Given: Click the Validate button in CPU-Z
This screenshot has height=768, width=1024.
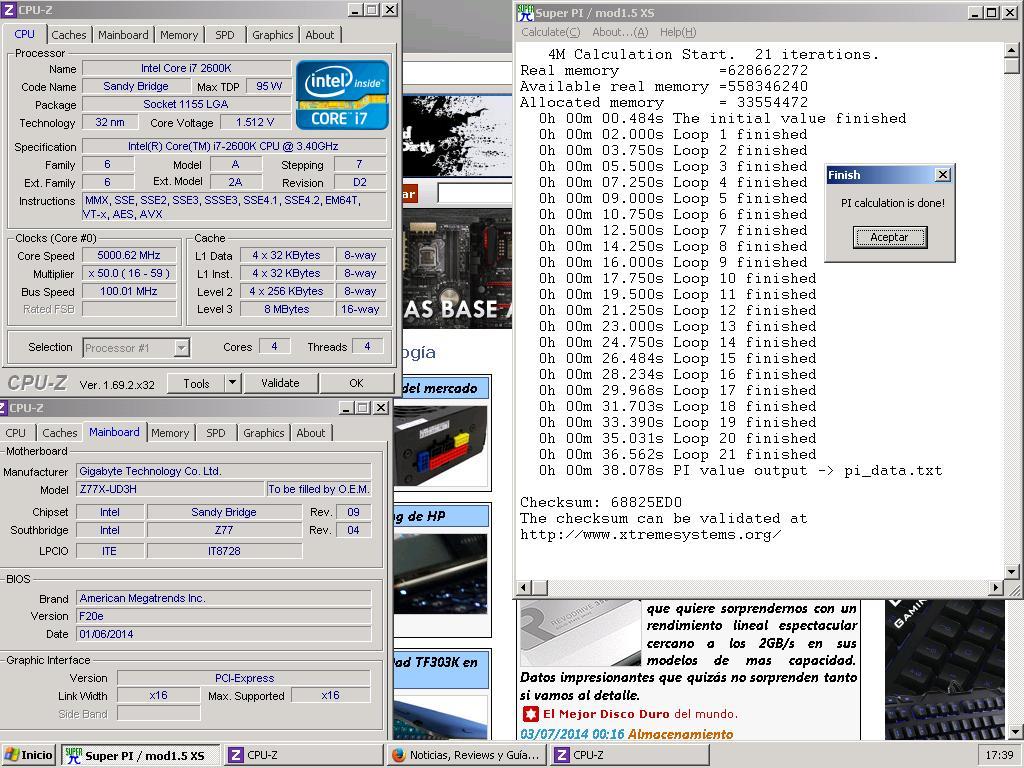Looking at the screenshot, I should pyautogui.click(x=280, y=383).
